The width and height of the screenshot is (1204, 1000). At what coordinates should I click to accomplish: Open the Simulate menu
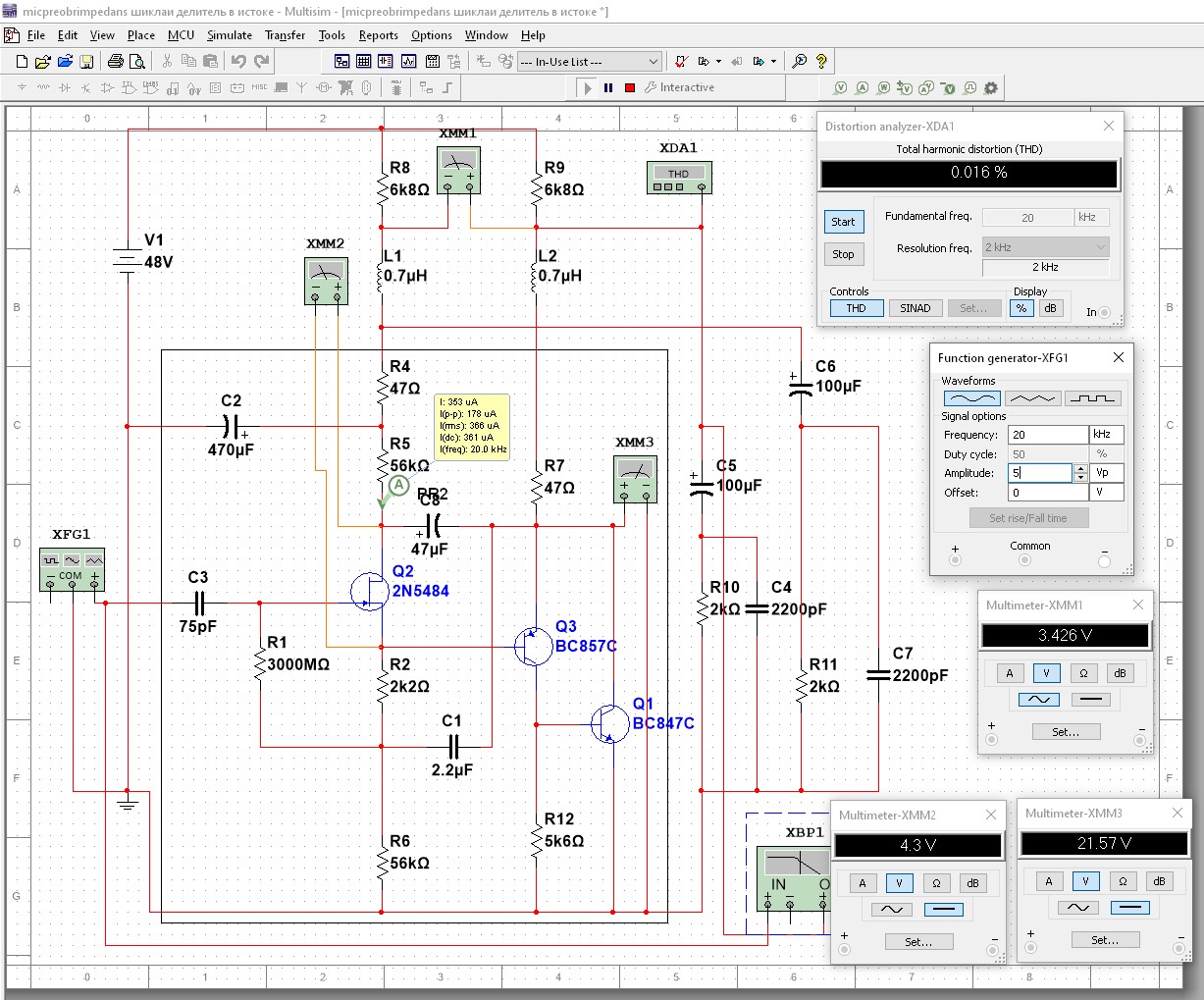[x=229, y=35]
